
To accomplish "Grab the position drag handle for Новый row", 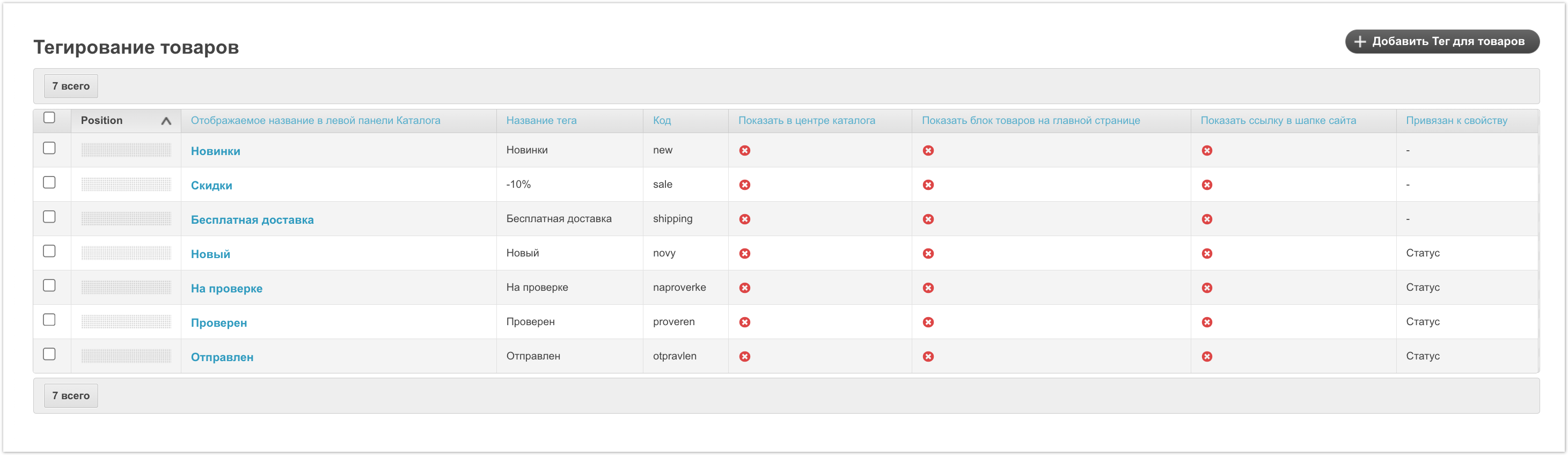I will pos(126,253).
